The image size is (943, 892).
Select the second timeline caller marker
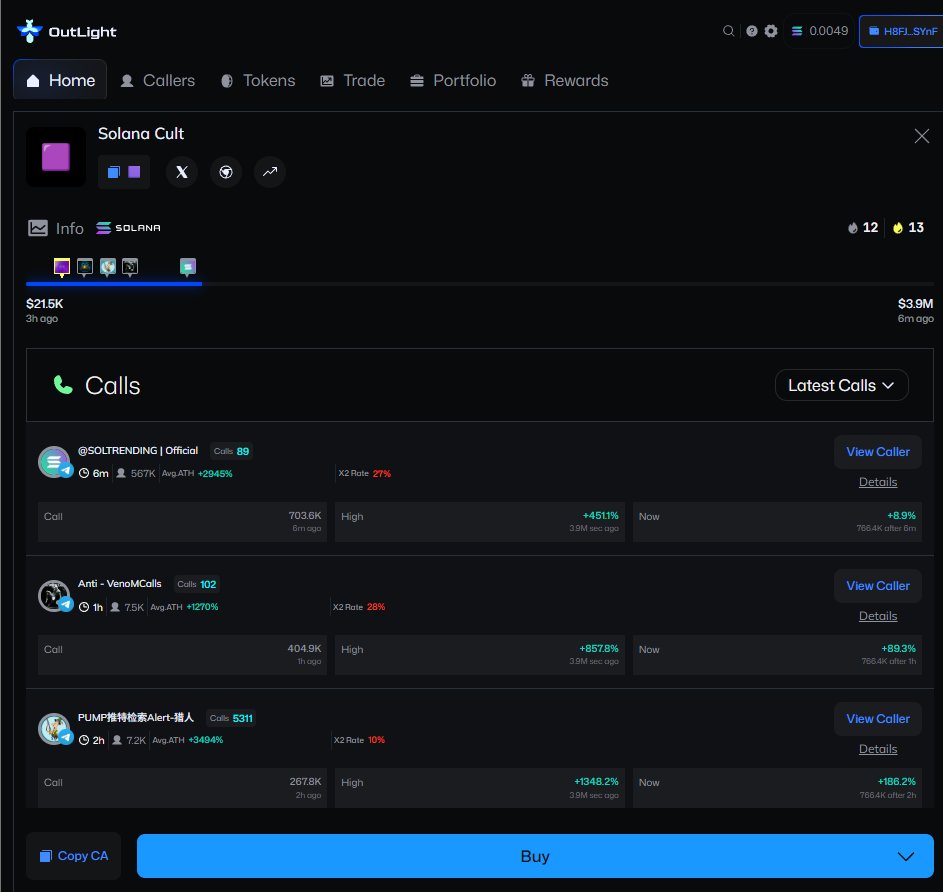tap(85, 266)
